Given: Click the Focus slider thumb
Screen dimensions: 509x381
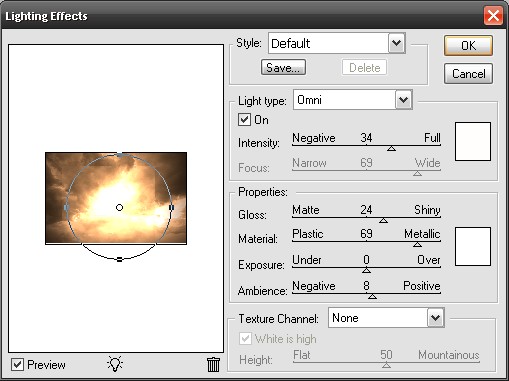Looking at the screenshot, I should (417, 173).
